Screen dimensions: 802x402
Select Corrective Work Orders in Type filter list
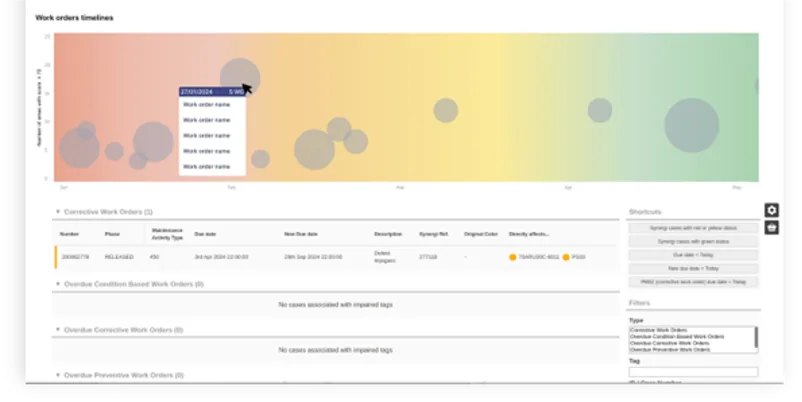[658, 330]
